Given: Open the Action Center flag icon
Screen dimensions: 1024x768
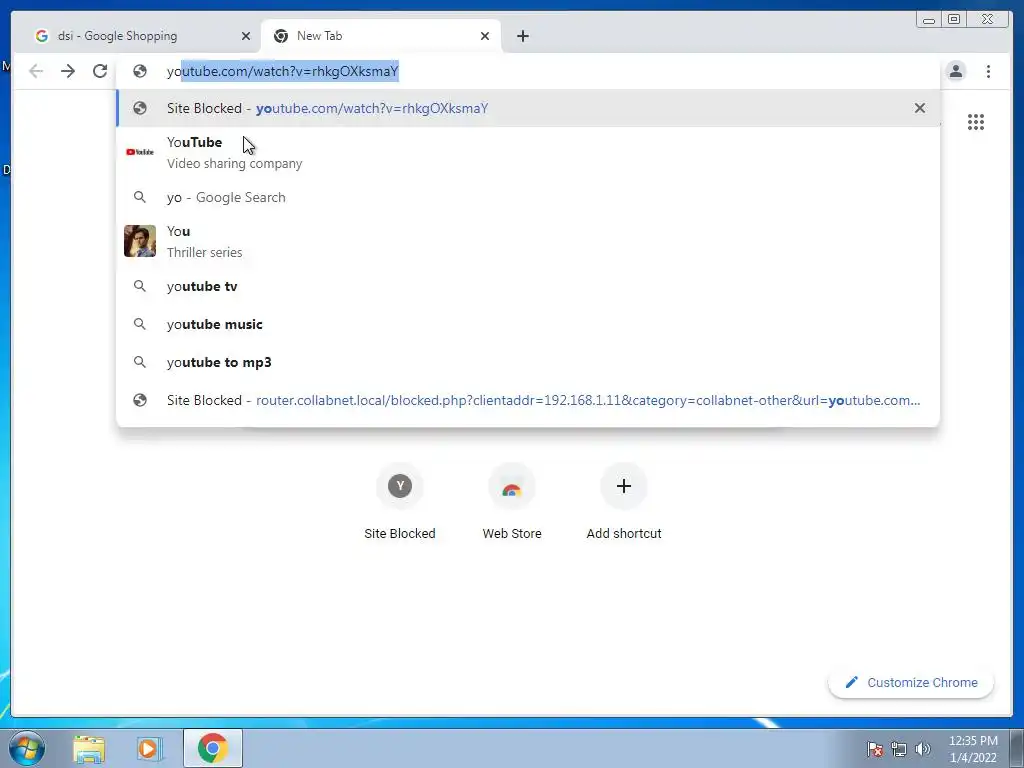Looking at the screenshot, I should [x=875, y=749].
